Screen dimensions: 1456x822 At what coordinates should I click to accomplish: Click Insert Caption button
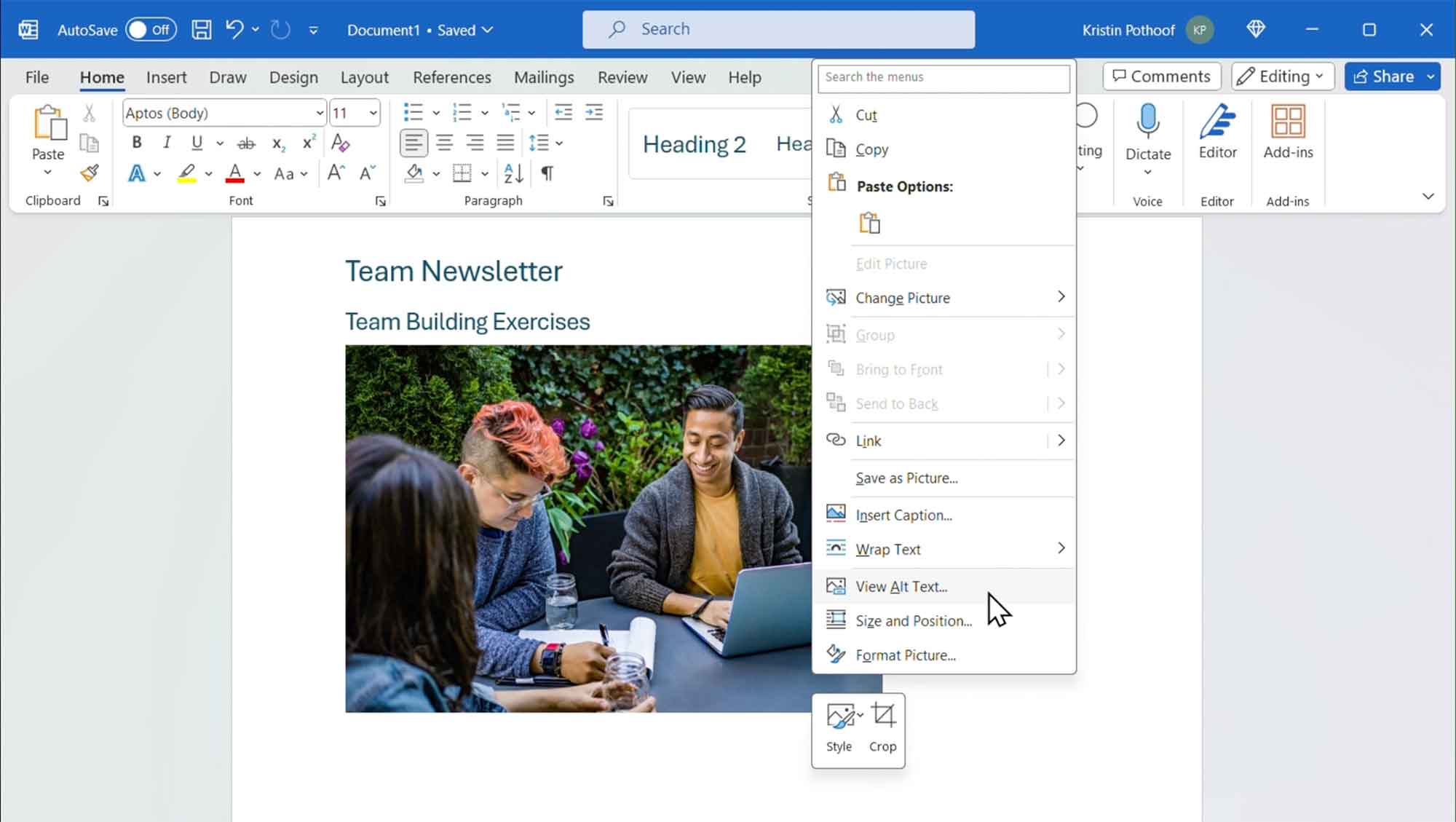tap(902, 515)
